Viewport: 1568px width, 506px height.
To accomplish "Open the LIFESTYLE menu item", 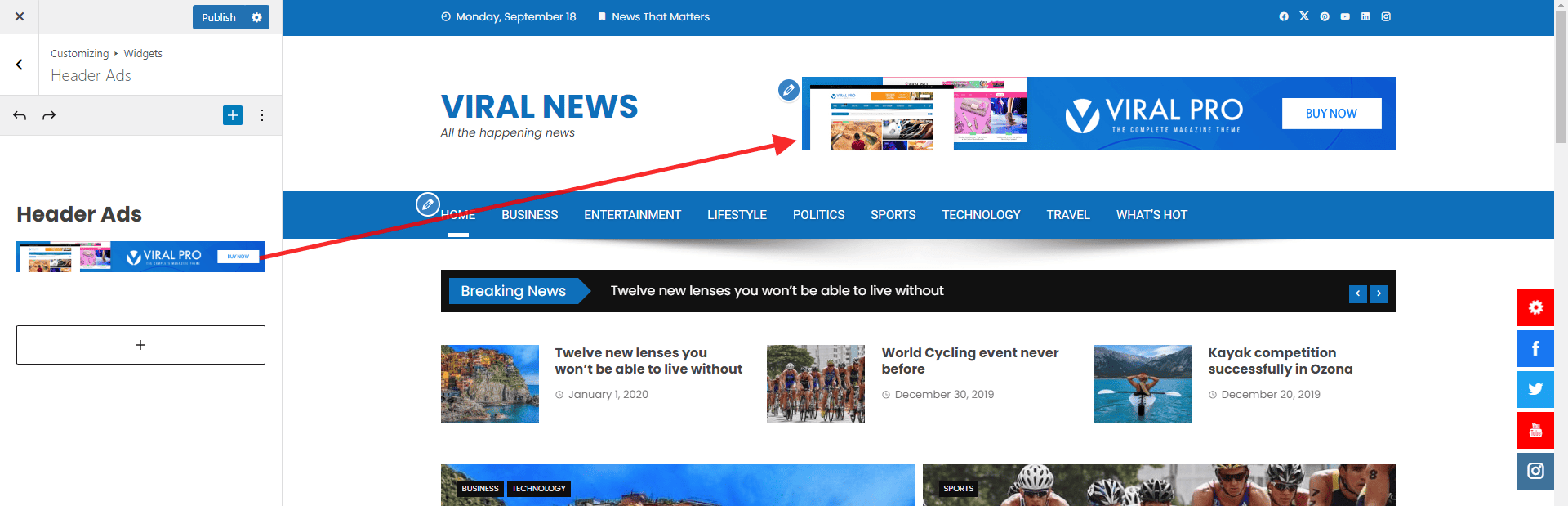I will tap(737, 215).
